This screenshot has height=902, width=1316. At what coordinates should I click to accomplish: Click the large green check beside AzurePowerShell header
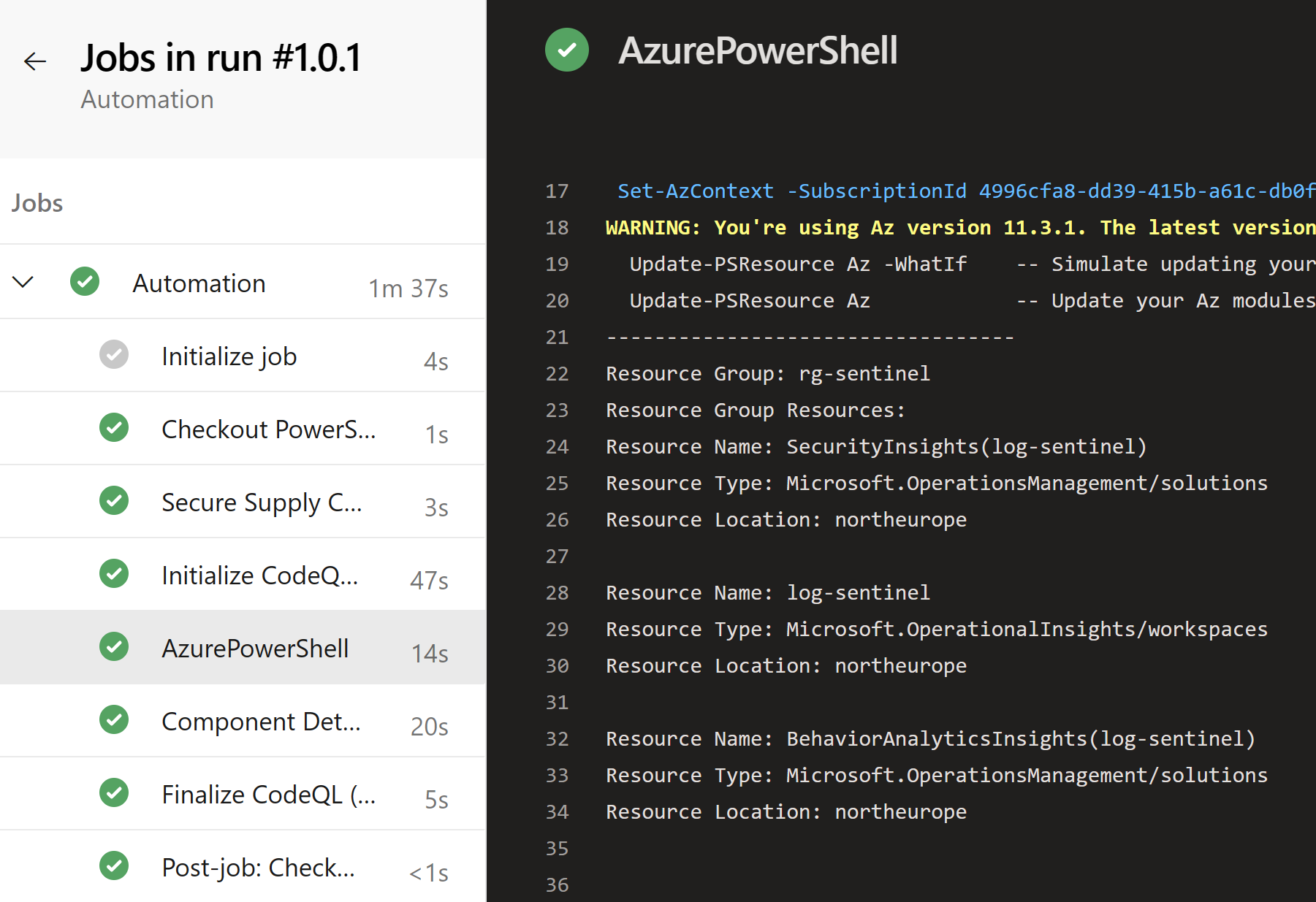tap(567, 50)
